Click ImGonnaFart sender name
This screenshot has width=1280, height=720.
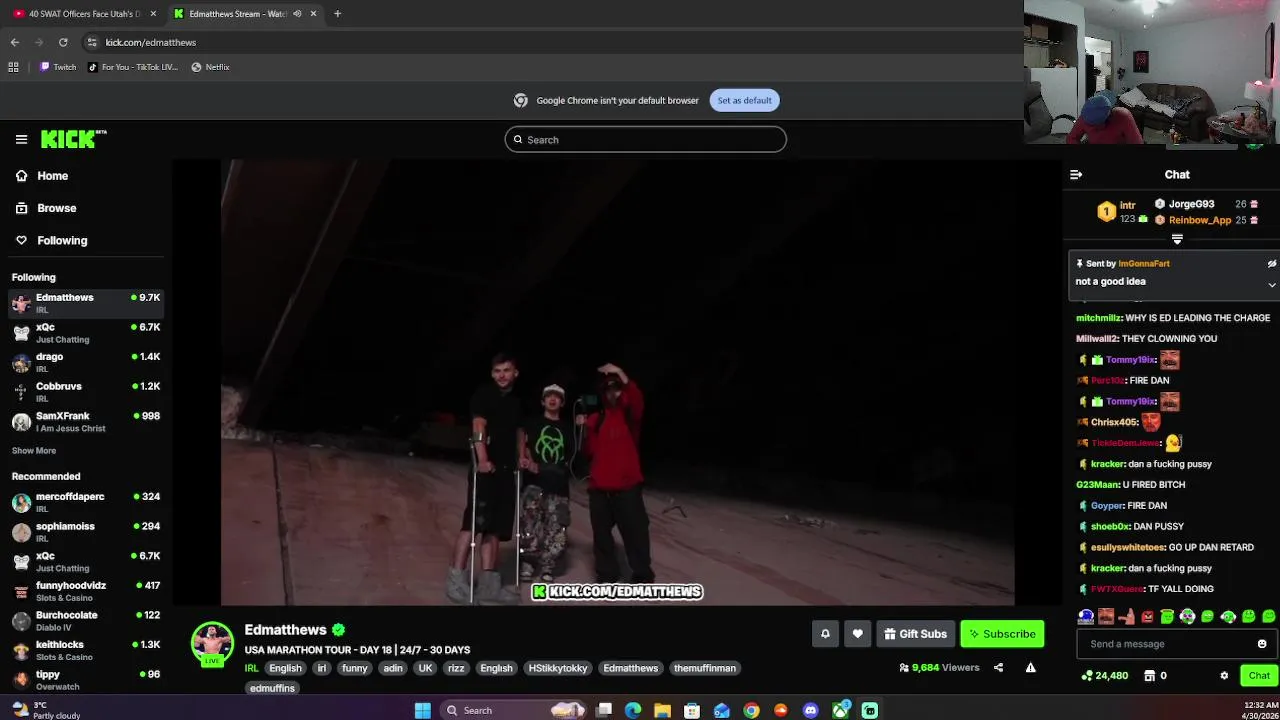coord(1143,264)
